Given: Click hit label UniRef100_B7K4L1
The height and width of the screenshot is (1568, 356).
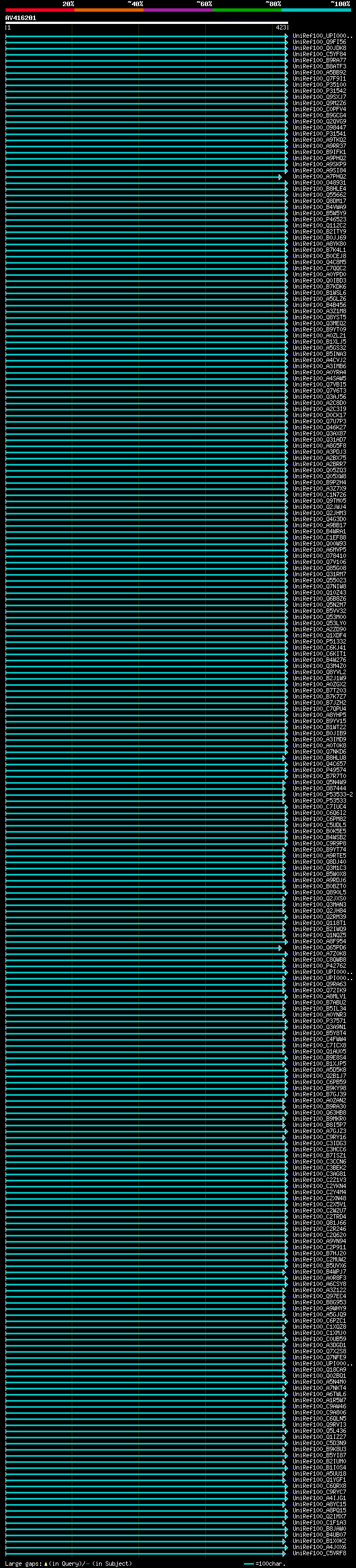Looking at the screenshot, I should coord(319,250).
